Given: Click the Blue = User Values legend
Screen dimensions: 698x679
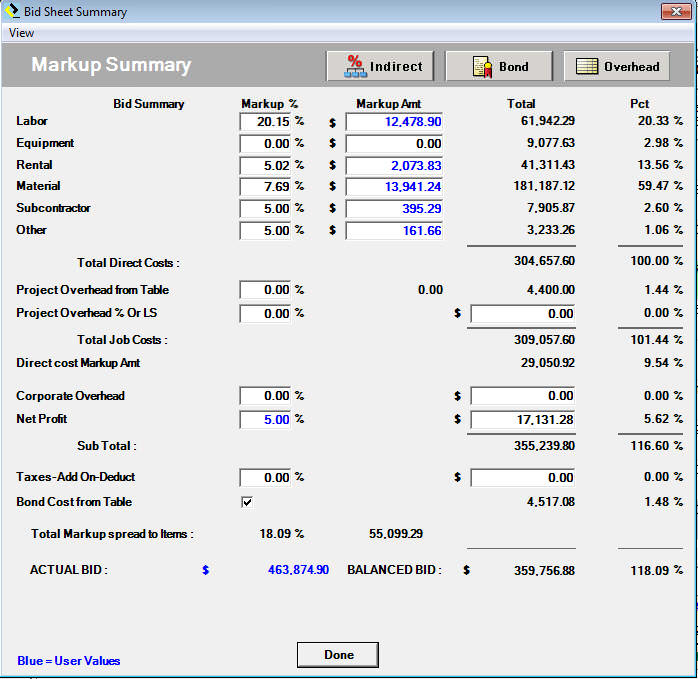Looking at the screenshot, I should (69, 661).
